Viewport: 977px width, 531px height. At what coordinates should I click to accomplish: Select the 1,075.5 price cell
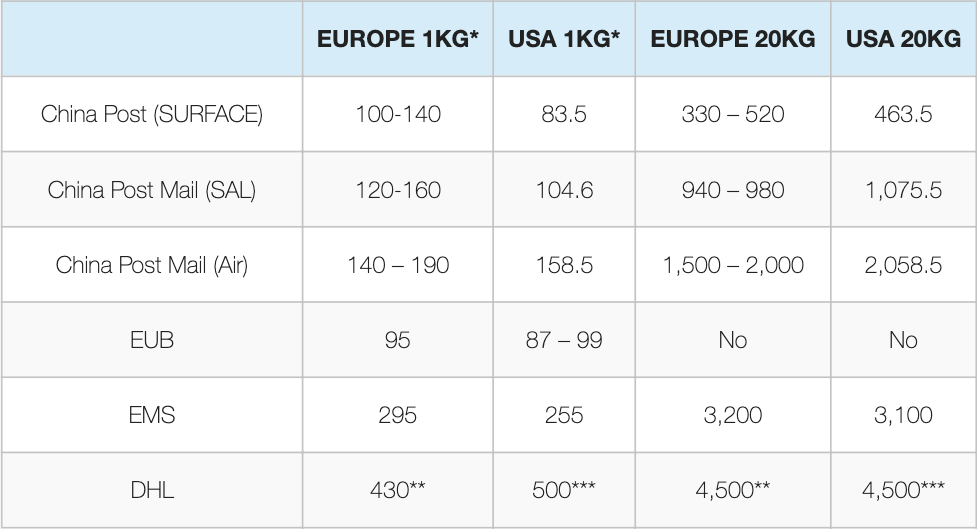pyautogui.click(x=903, y=190)
